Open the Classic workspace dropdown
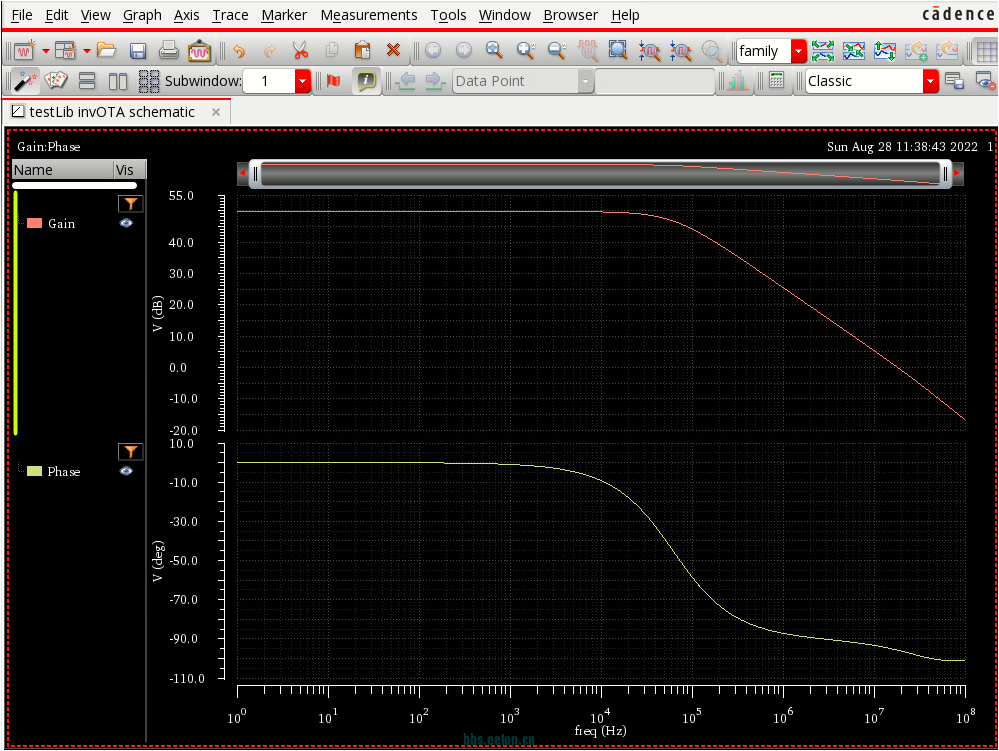999x751 pixels. point(930,81)
